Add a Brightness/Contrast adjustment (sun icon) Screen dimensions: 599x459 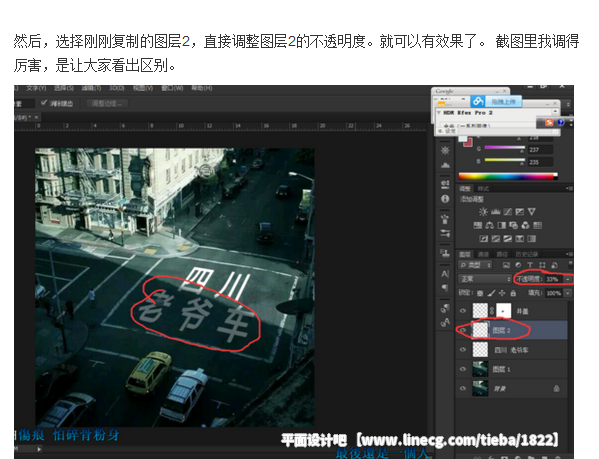[483, 212]
